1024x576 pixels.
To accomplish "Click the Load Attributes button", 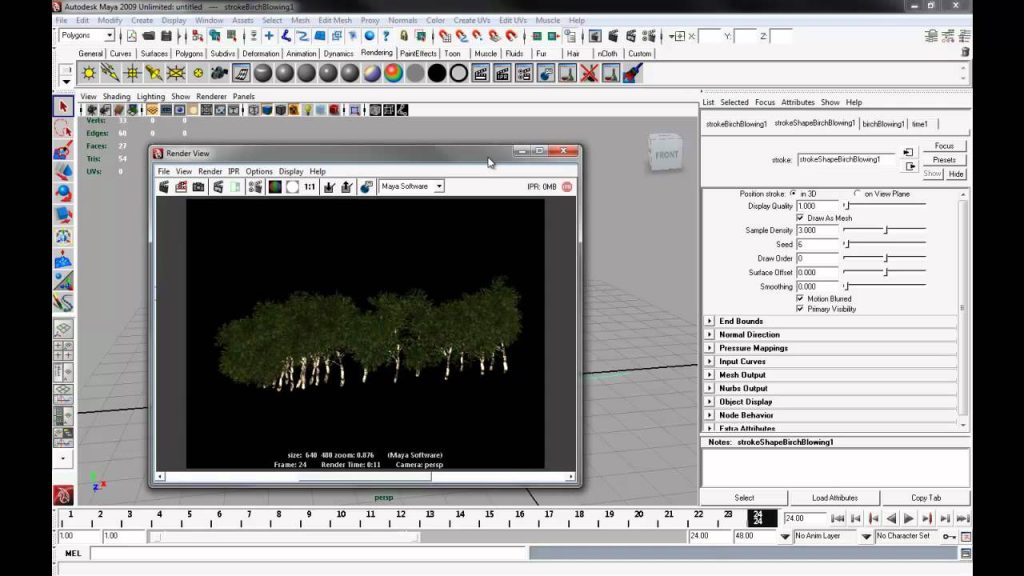I will [835, 498].
